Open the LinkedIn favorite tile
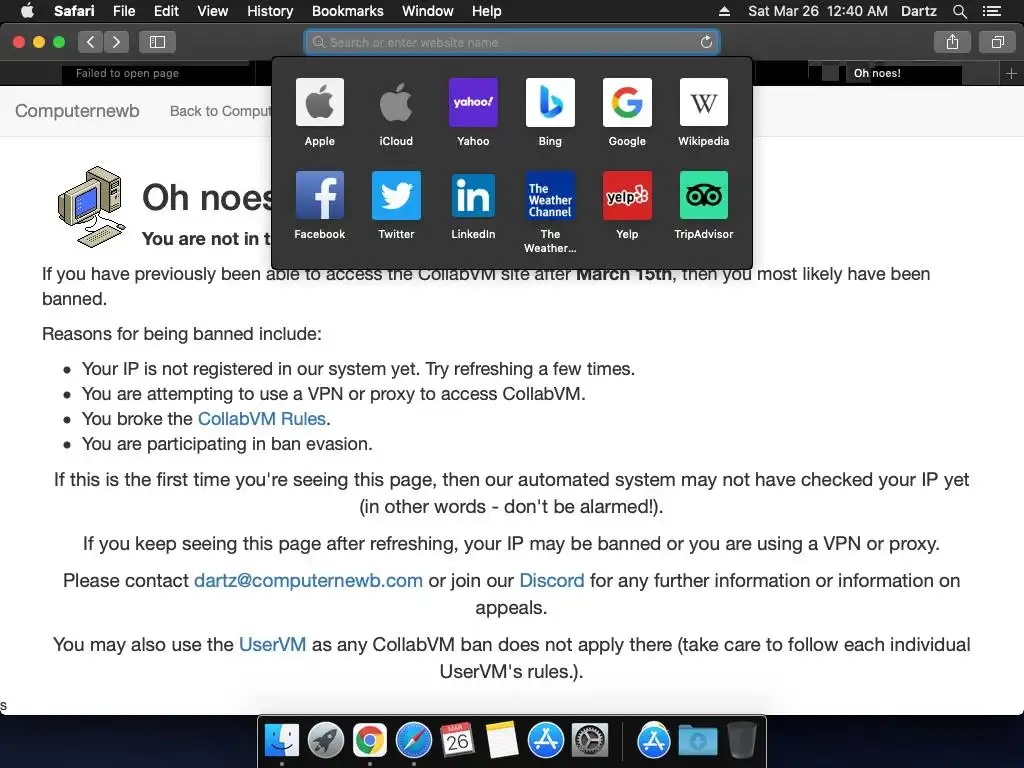1024x768 pixels. tap(473, 195)
